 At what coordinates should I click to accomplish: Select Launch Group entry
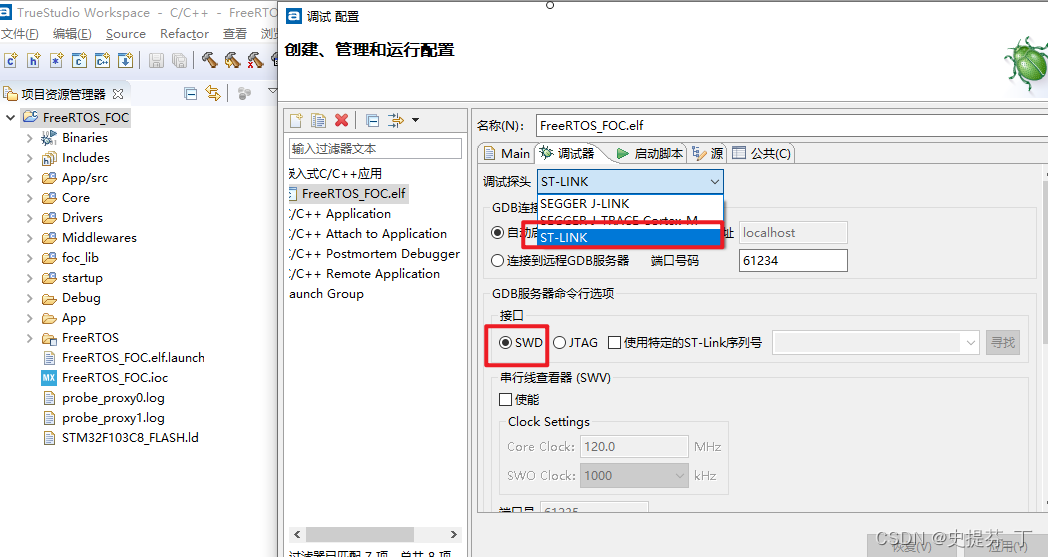tap(326, 294)
